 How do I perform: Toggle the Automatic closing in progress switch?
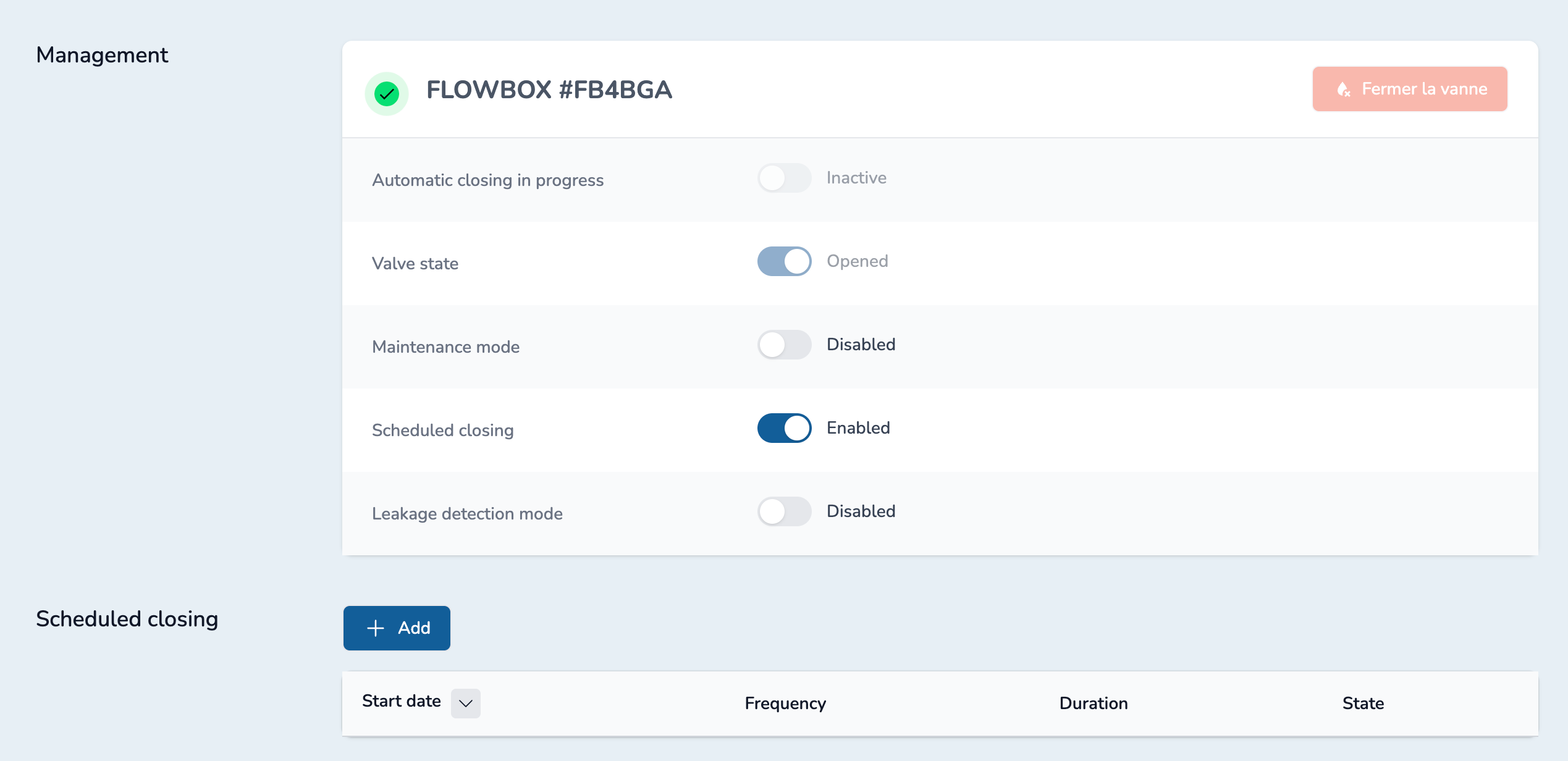coord(784,178)
